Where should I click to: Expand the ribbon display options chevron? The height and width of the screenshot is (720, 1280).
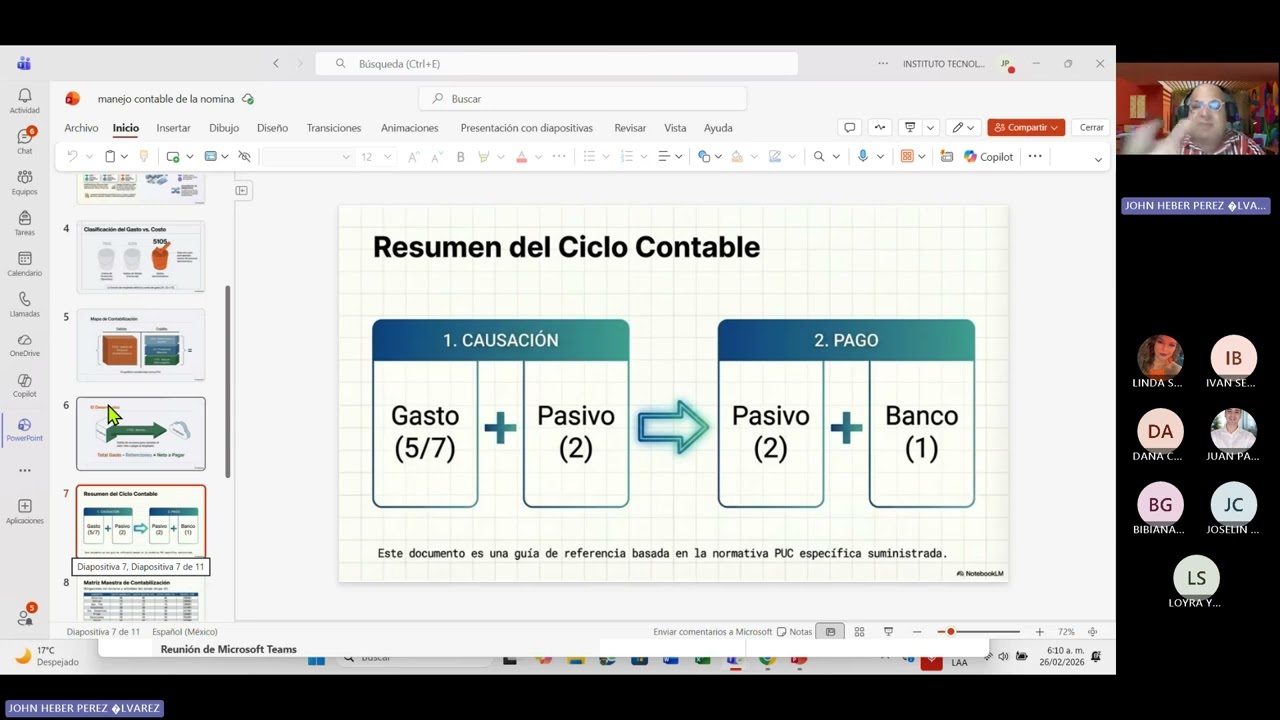pyautogui.click(x=1098, y=159)
